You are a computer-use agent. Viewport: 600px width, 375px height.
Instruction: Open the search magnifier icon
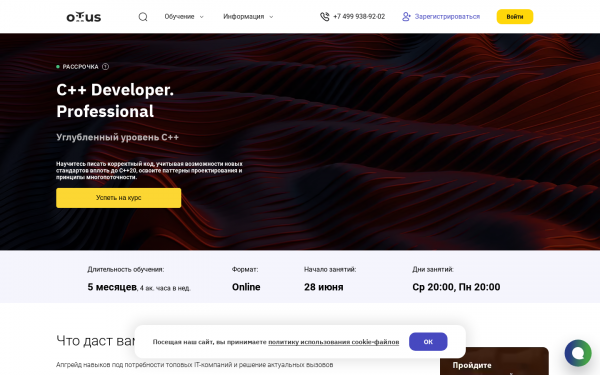click(x=143, y=17)
